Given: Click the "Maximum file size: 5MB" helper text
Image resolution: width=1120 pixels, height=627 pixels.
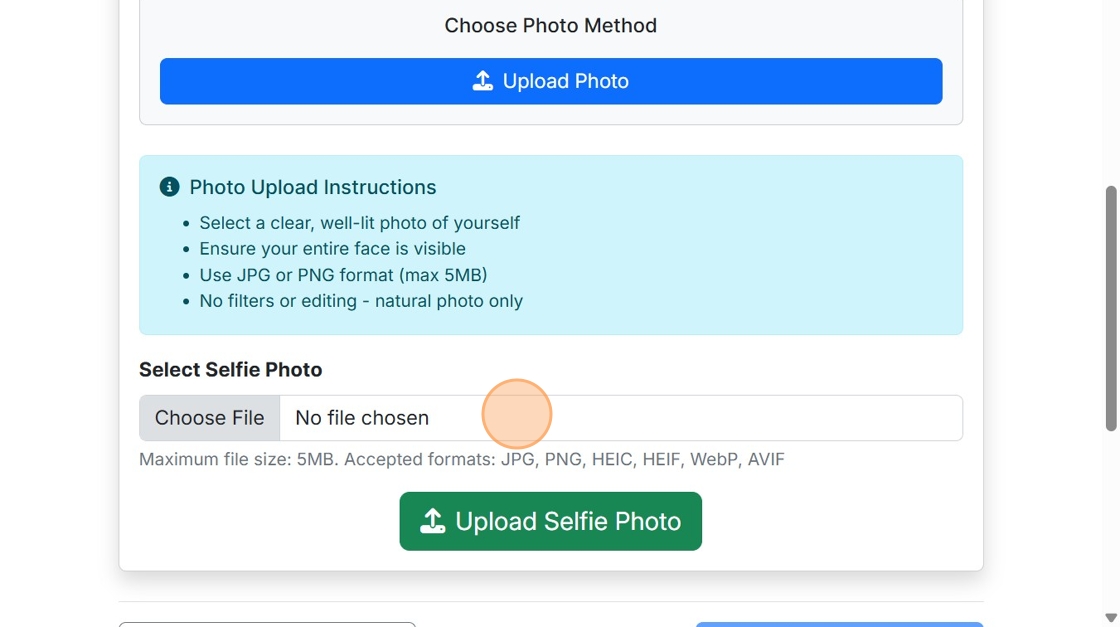Looking at the screenshot, I should pos(462,460).
